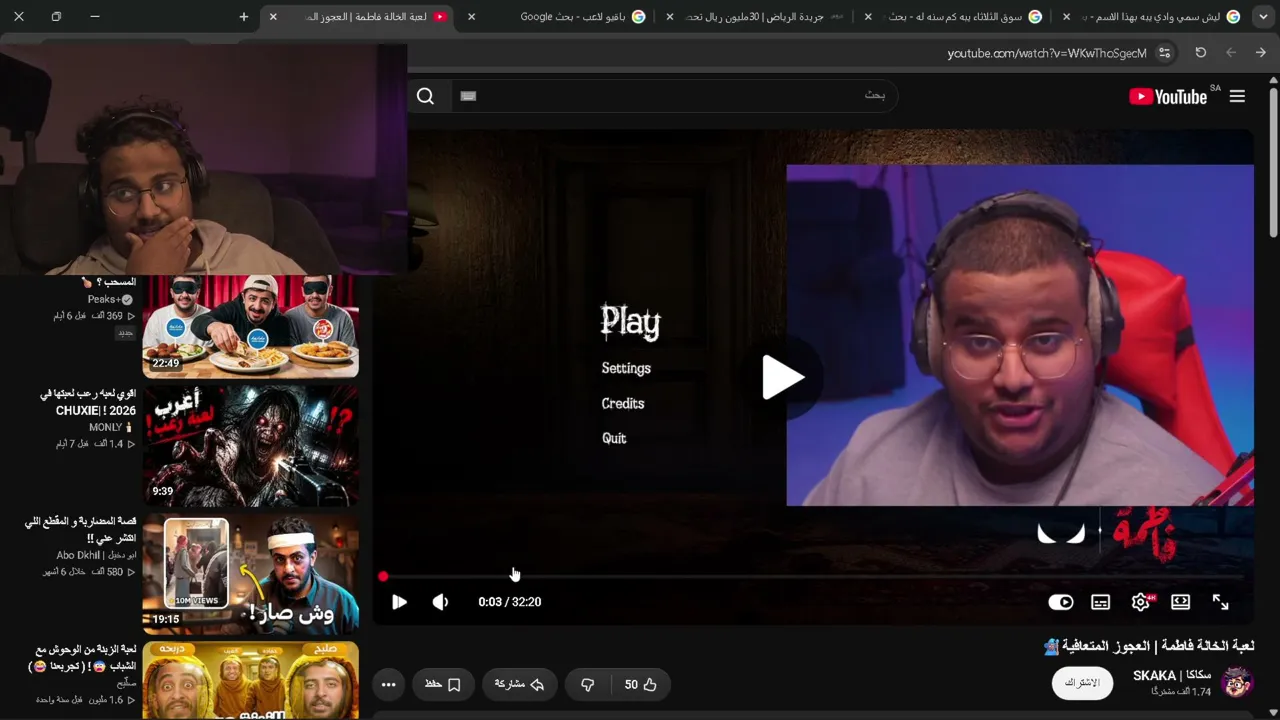The image size is (1280, 720).
Task: Share the video using مشاركة button
Action: click(x=519, y=685)
